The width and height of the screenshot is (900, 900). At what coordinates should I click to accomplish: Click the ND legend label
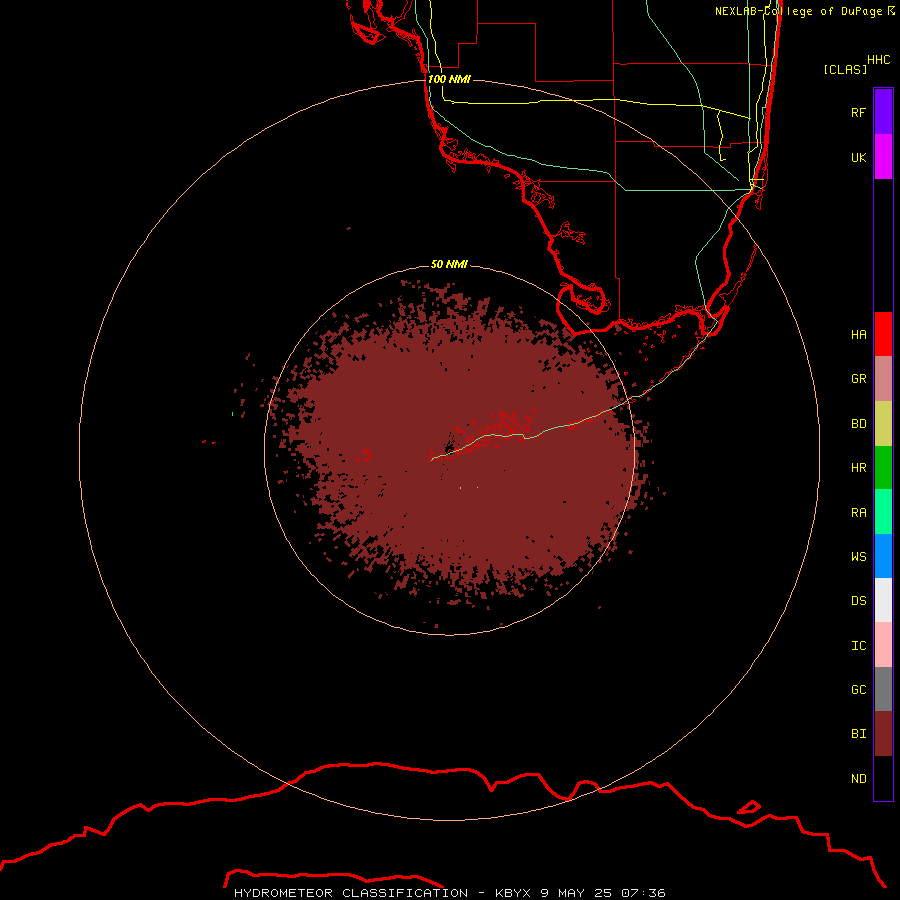coord(858,779)
